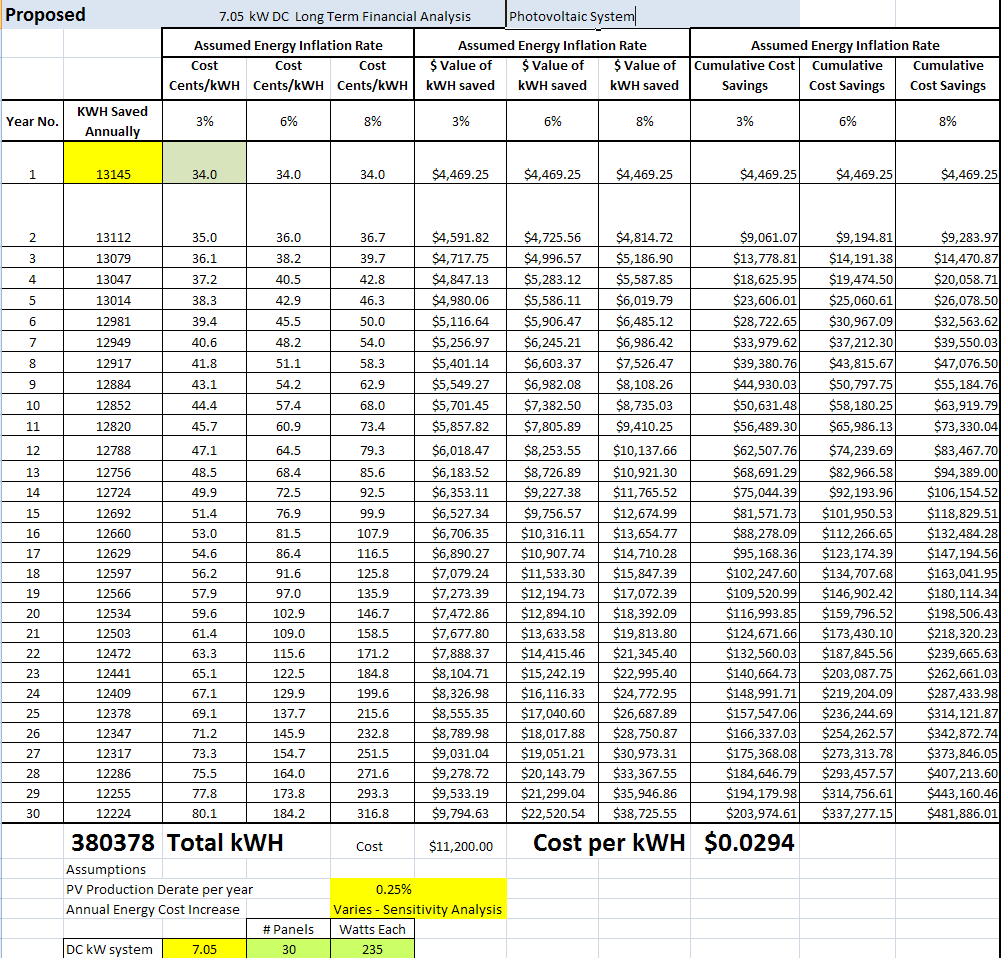The width and height of the screenshot is (1001, 958).
Task: Click the $10,137.66 value cell
Action: (644, 450)
